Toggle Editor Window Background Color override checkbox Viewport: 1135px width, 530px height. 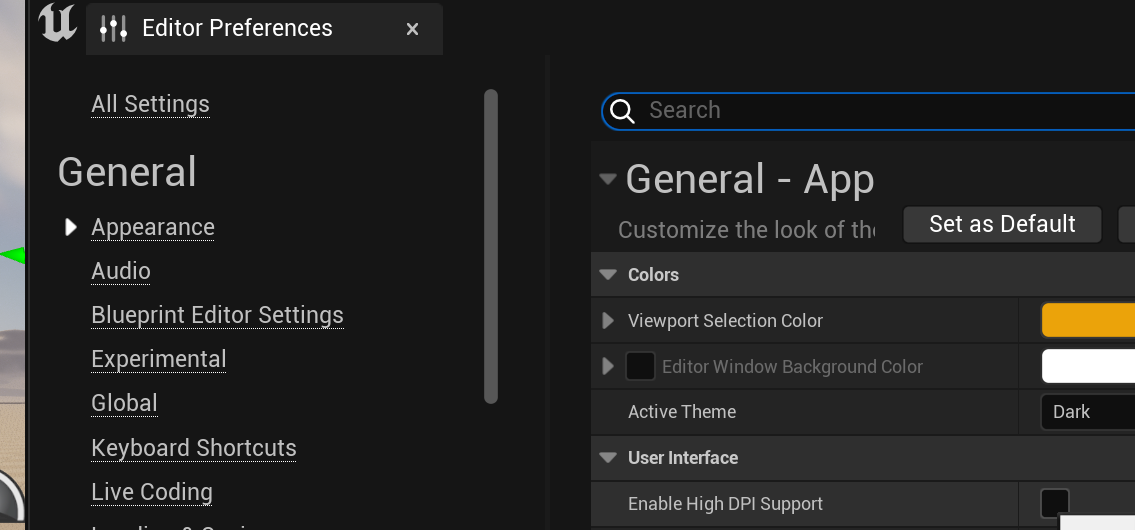coord(640,367)
